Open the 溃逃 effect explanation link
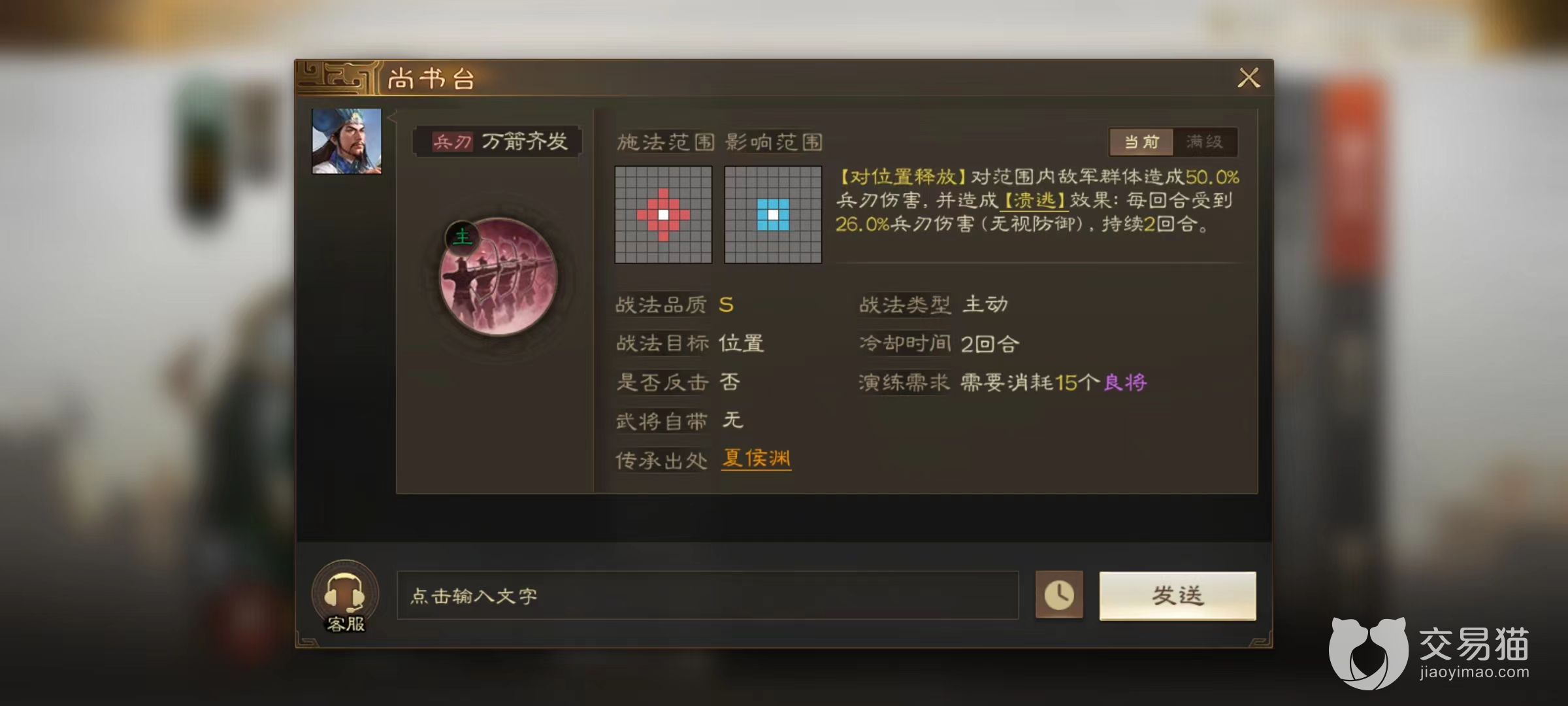1568x706 pixels. point(1034,200)
